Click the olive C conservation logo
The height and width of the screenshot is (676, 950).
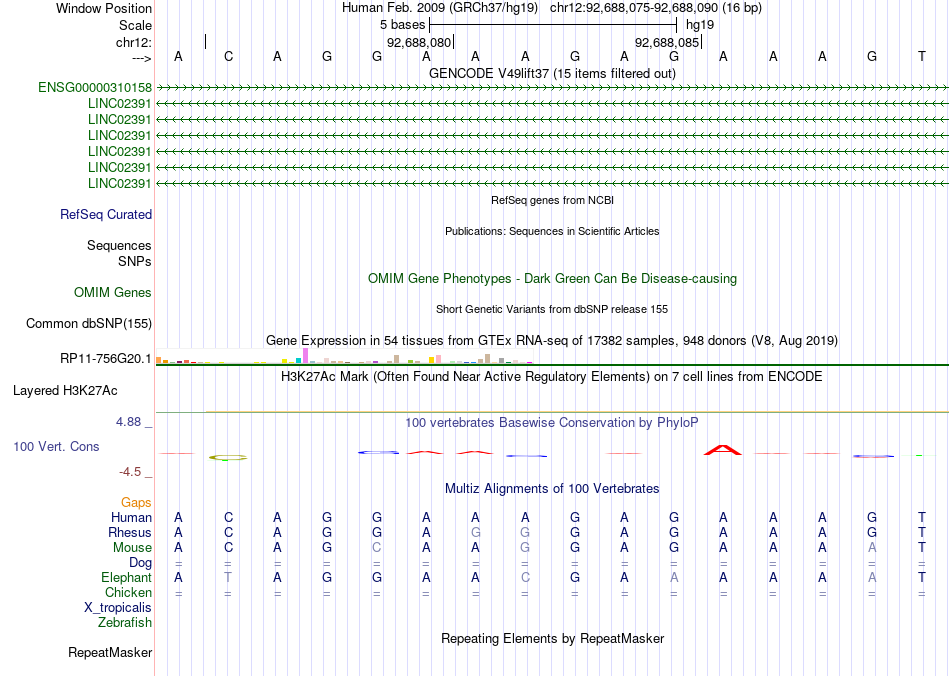point(228,458)
